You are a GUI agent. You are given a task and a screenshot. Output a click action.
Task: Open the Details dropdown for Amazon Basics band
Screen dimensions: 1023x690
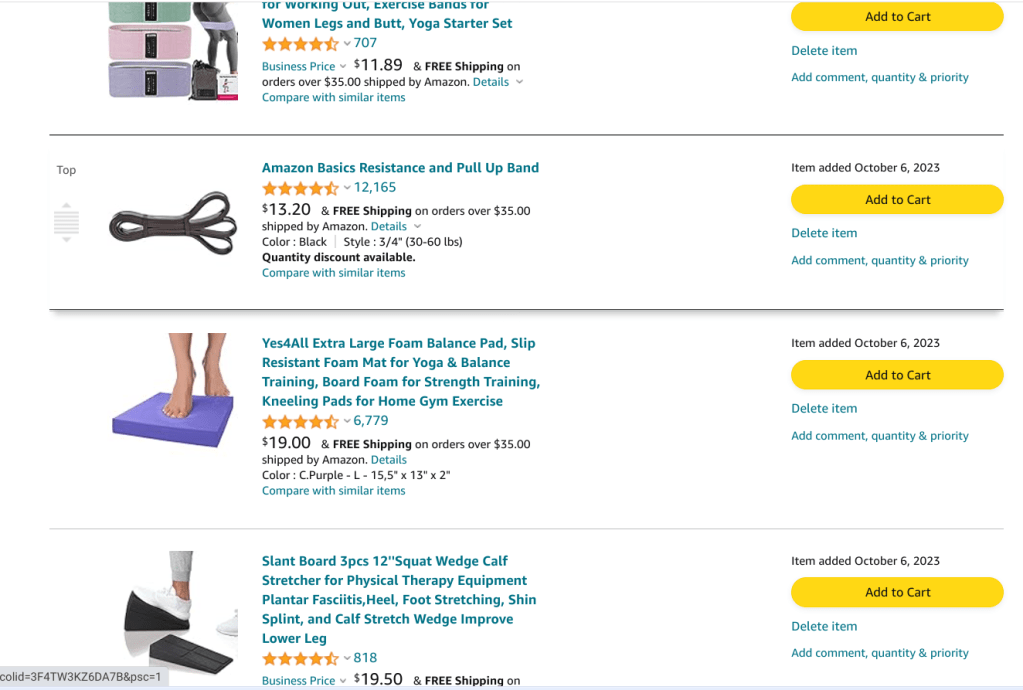click(x=389, y=226)
